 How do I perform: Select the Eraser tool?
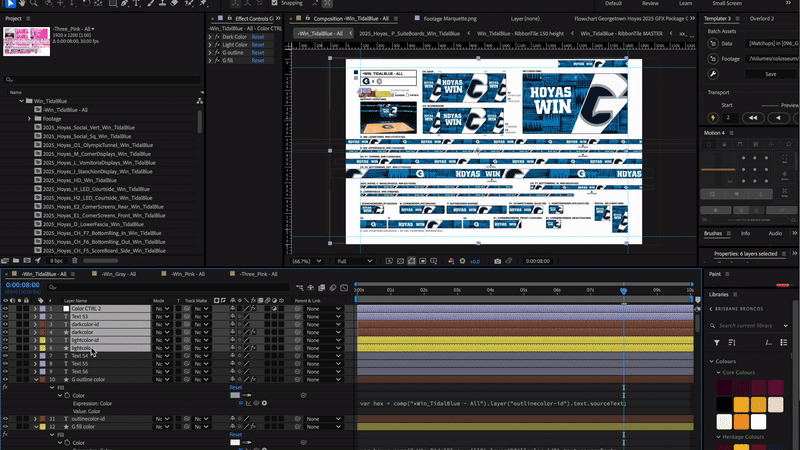point(174,3)
